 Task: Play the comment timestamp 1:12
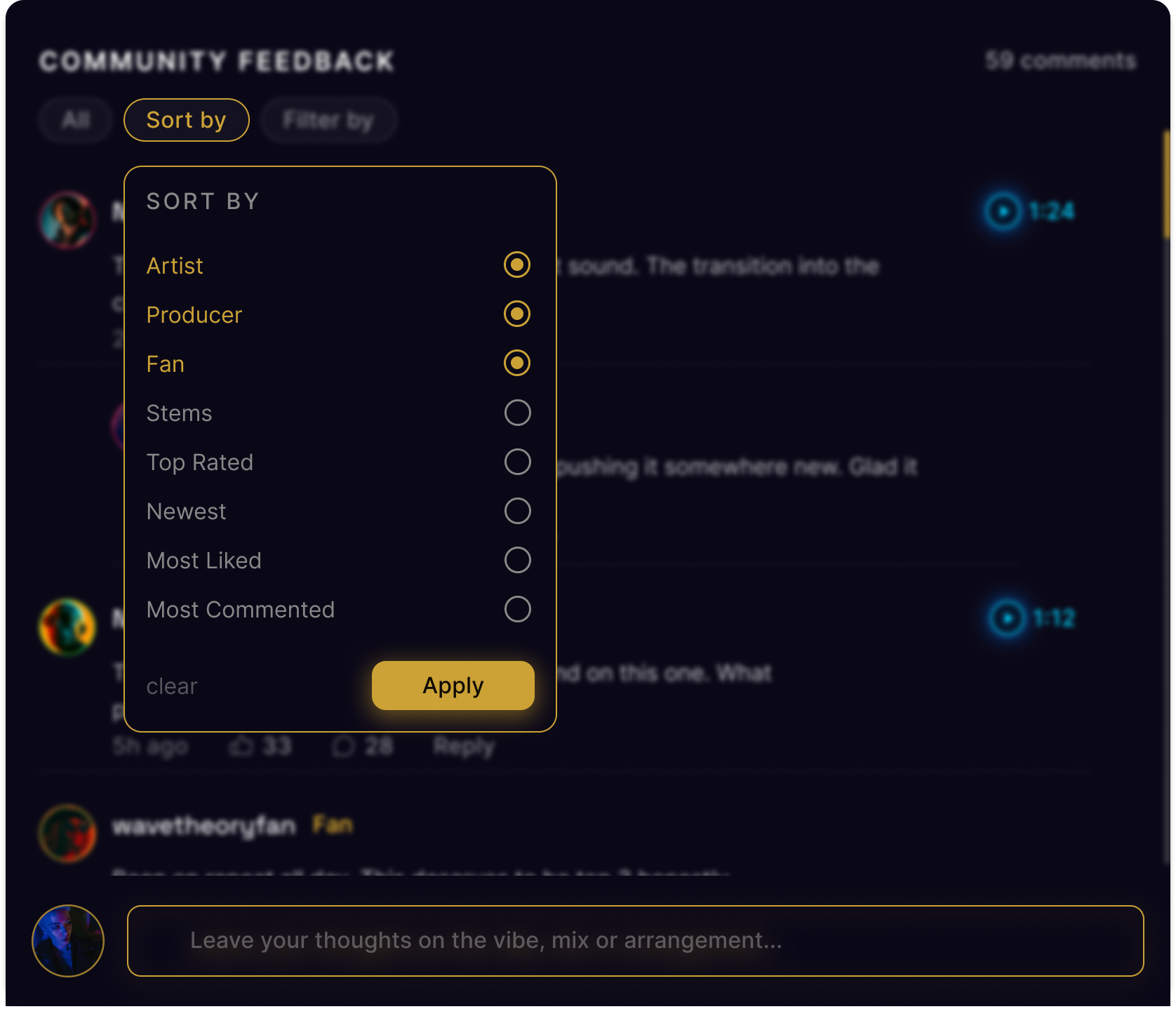point(1007,618)
